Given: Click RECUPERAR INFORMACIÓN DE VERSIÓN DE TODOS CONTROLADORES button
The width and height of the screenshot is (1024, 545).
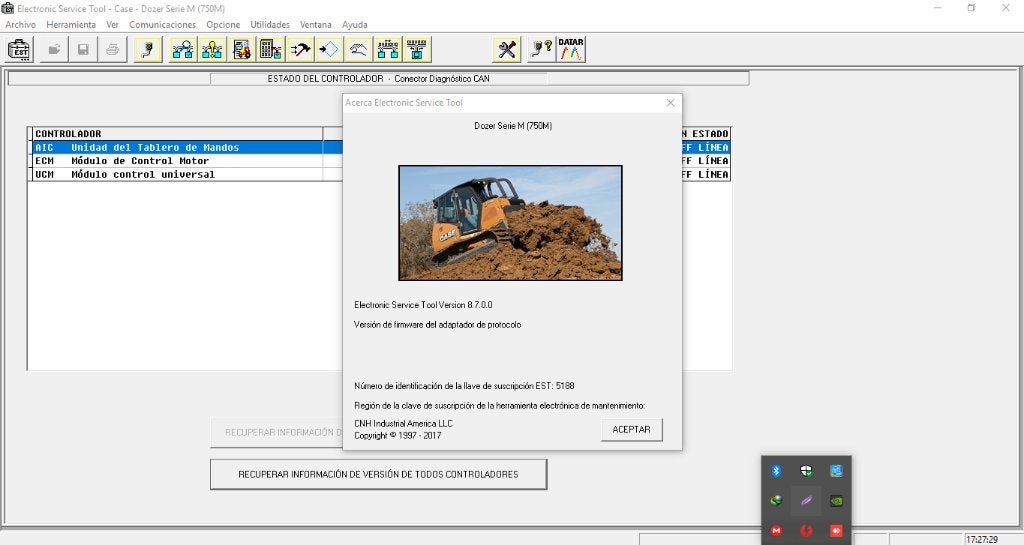Looking at the screenshot, I should (x=378, y=475).
